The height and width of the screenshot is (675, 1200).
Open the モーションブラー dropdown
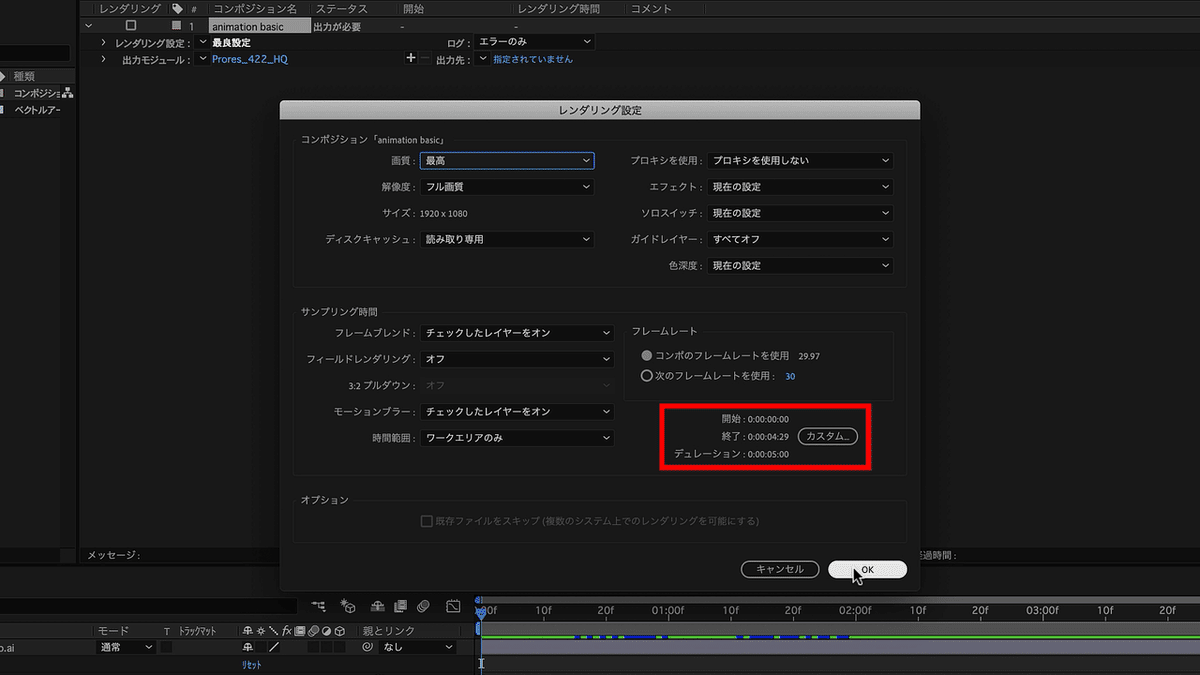click(517, 411)
